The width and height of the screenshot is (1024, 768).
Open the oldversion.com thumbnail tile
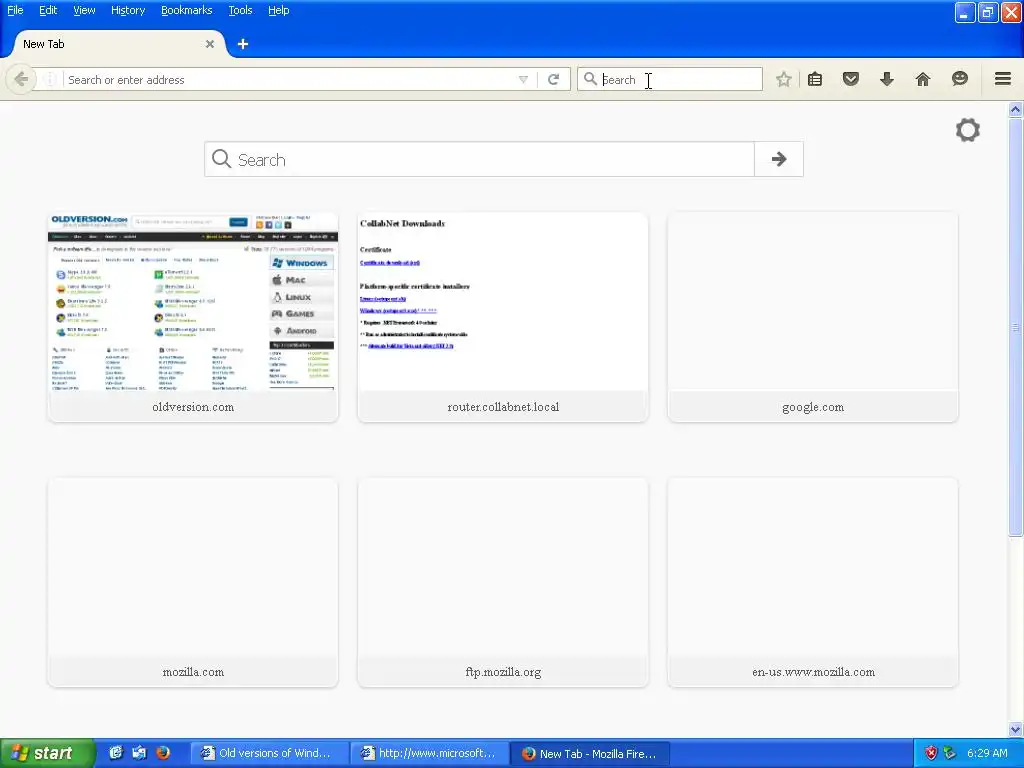click(193, 317)
